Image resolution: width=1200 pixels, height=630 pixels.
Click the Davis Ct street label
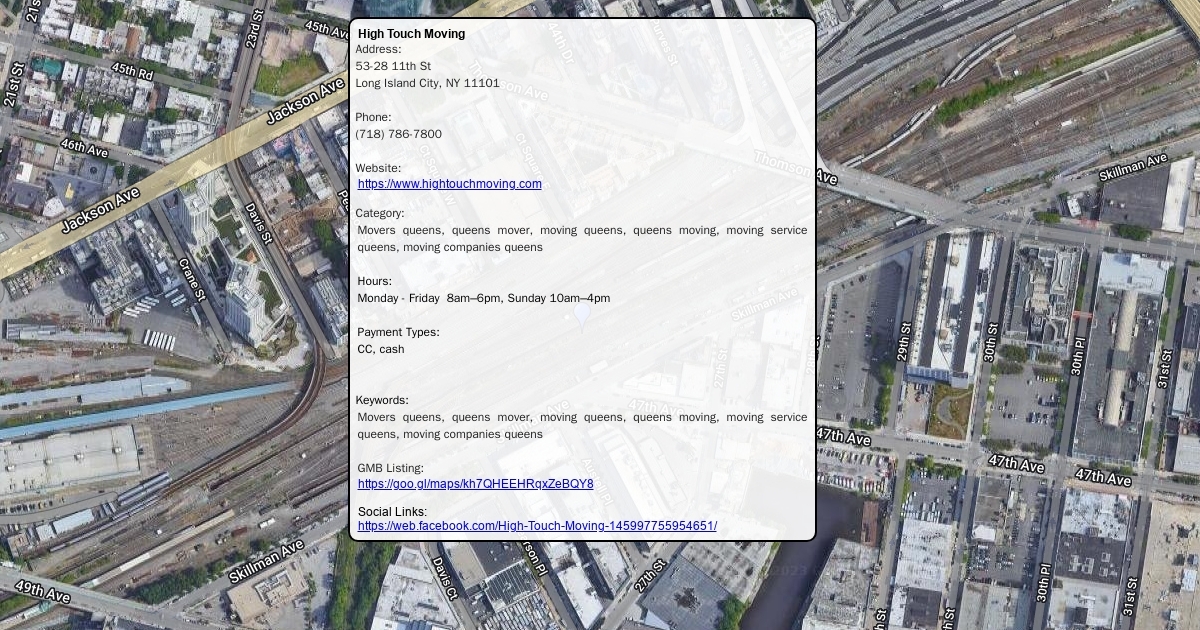[x=444, y=579]
